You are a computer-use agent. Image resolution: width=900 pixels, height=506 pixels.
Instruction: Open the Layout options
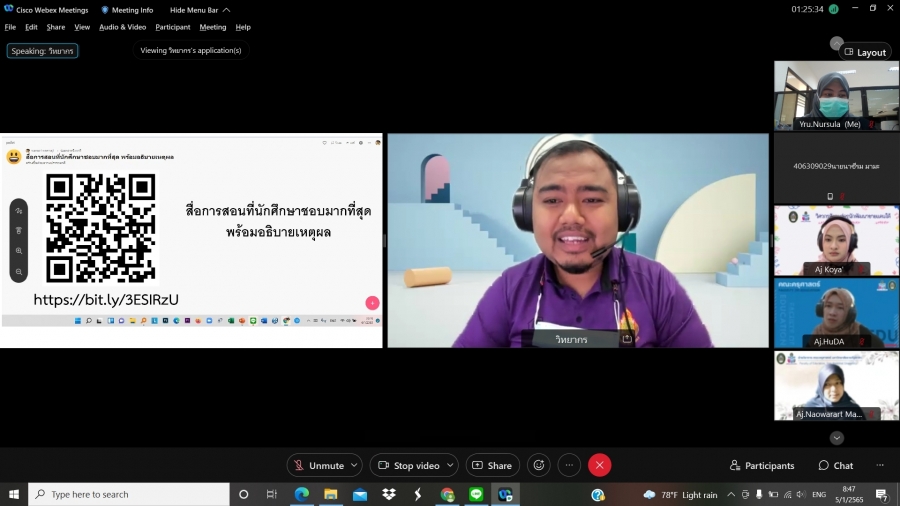[x=865, y=52]
